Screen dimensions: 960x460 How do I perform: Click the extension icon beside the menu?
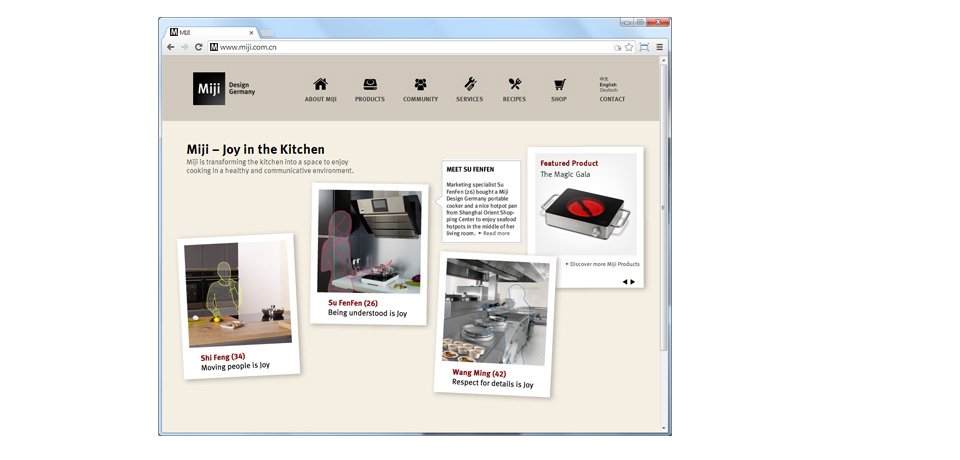(644, 47)
